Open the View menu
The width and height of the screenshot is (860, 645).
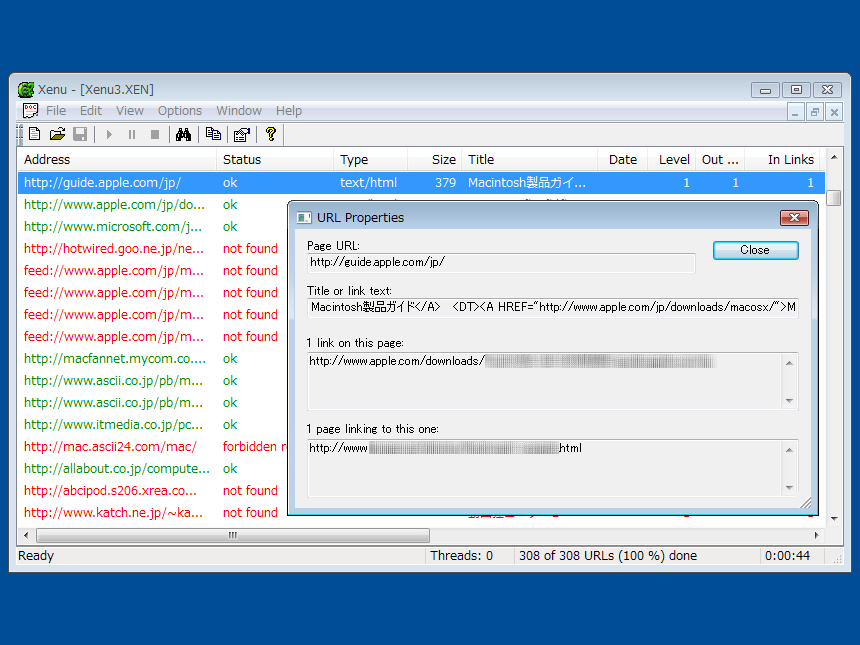click(129, 111)
